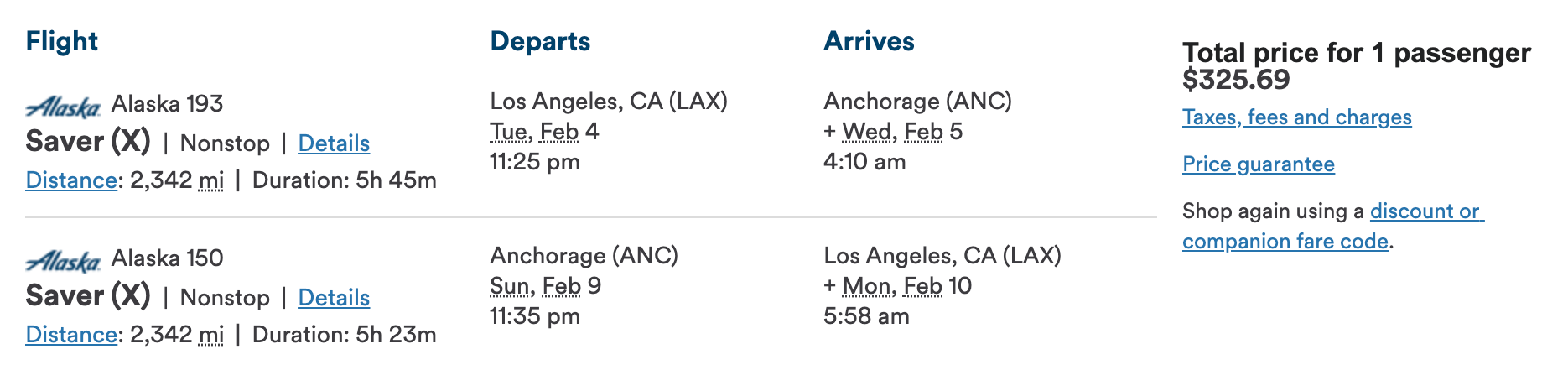
Task: View the Price guarantee link
Action: click(1258, 164)
